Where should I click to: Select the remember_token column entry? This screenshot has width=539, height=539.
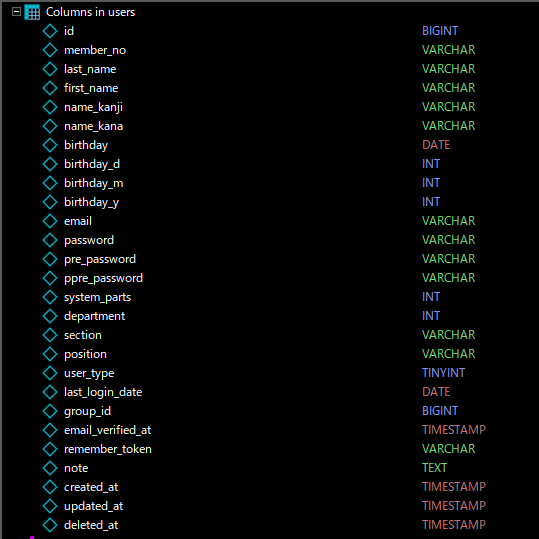tap(108, 449)
